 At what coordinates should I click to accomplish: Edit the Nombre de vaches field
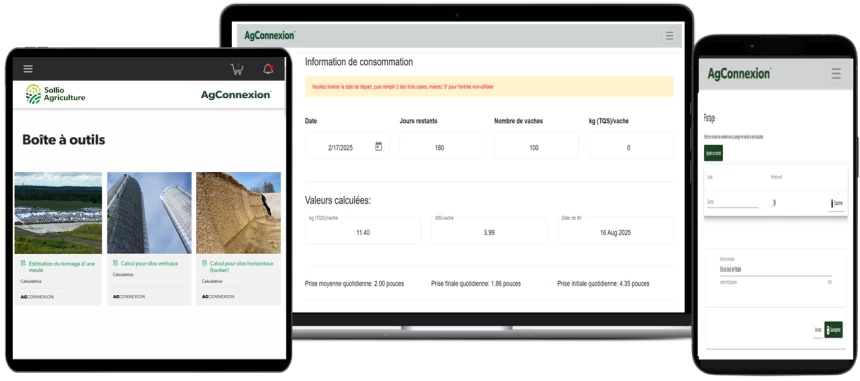pos(536,146)
